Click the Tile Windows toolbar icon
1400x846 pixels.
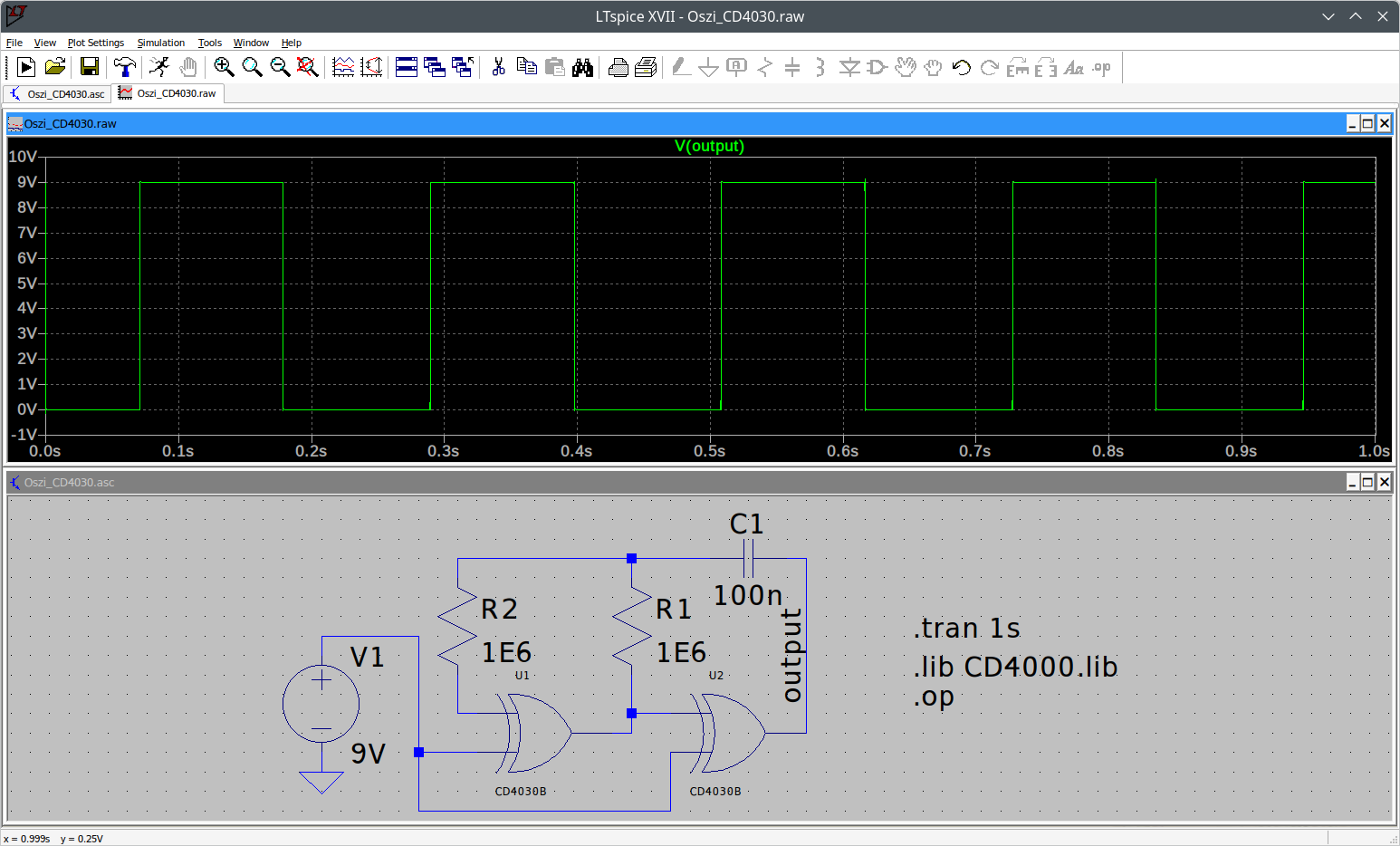point(407,67)
